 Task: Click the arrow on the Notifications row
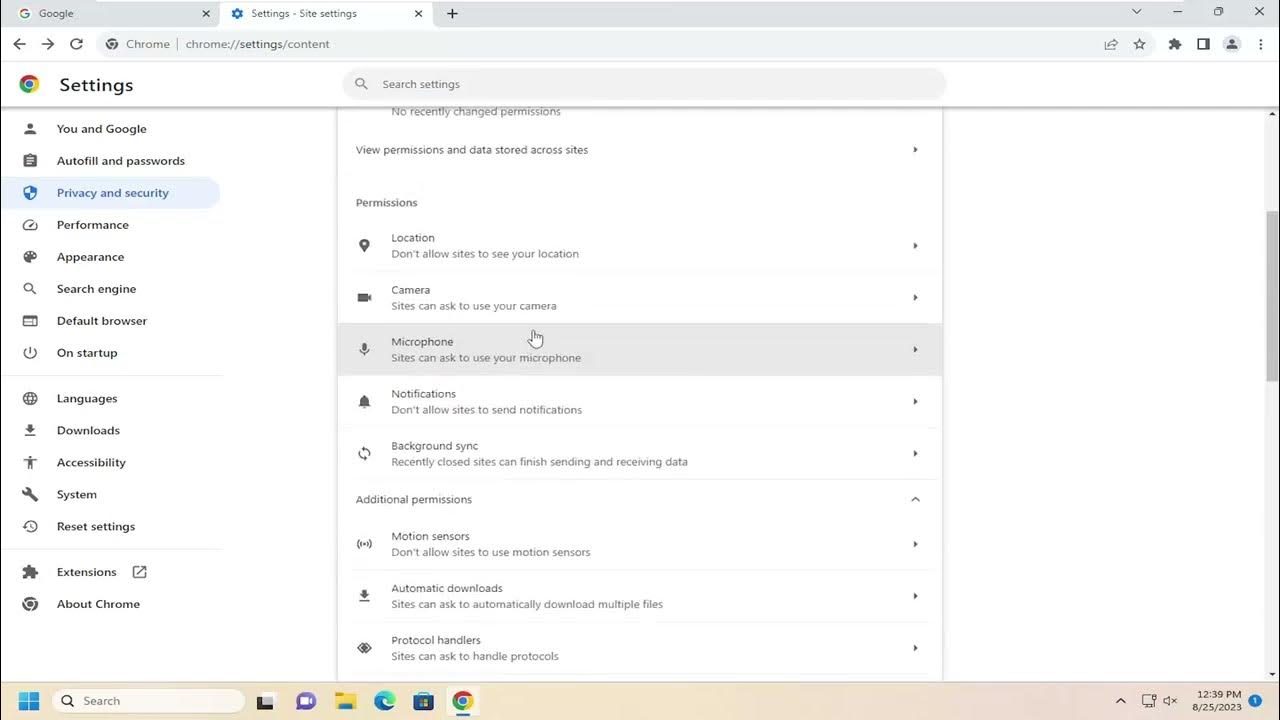915,402
